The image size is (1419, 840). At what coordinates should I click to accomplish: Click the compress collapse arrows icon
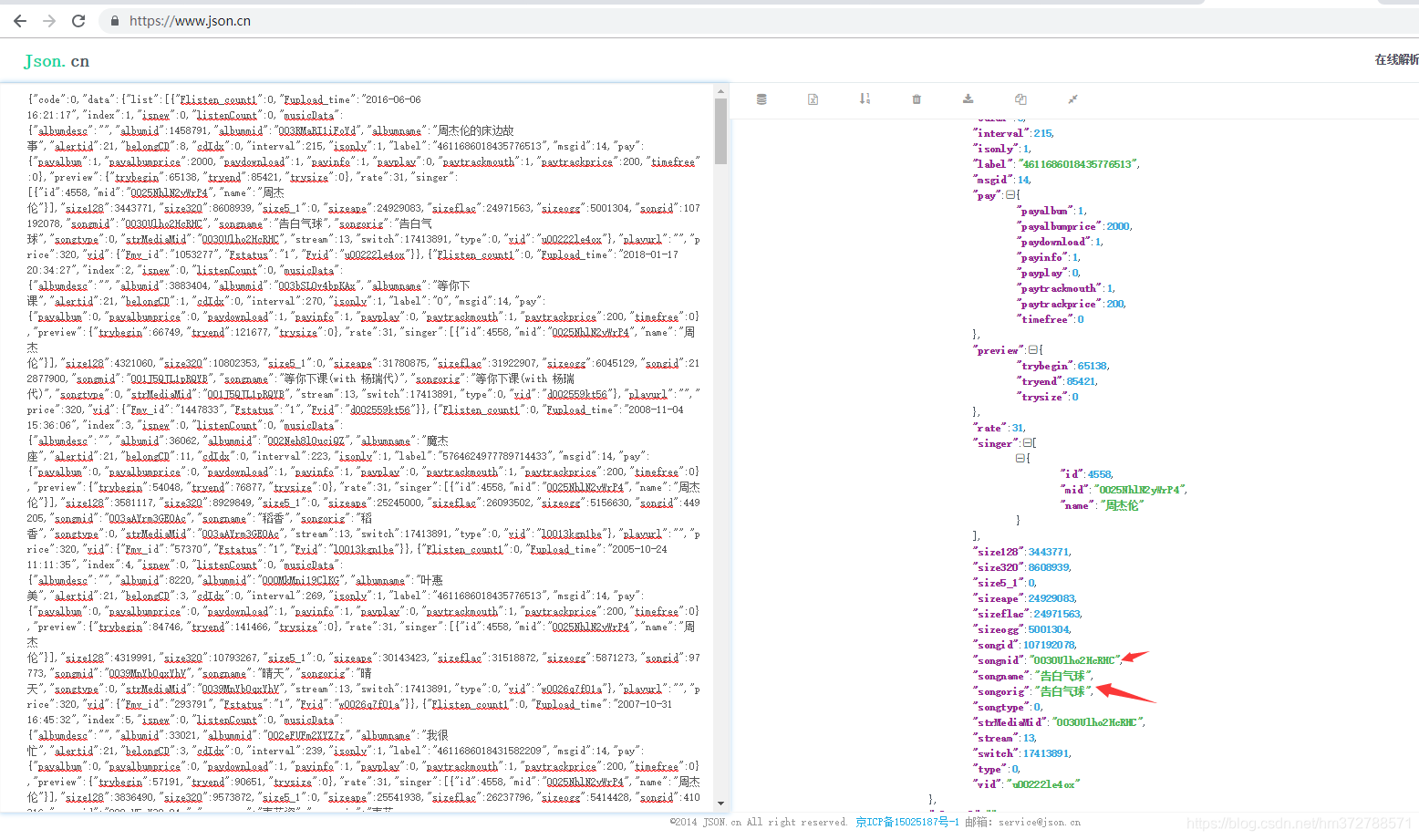[1072, 99]
